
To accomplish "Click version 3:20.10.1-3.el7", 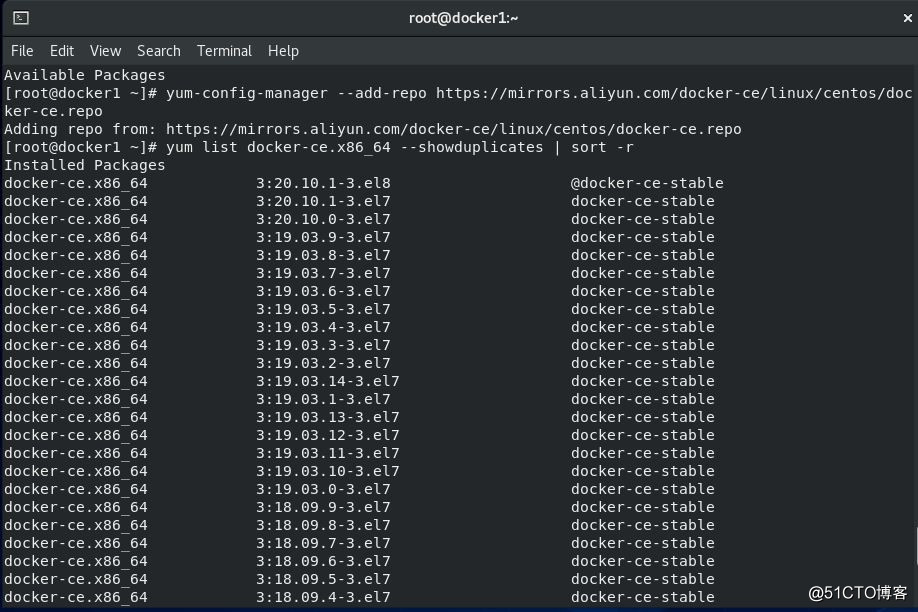I will click(323, 201).
